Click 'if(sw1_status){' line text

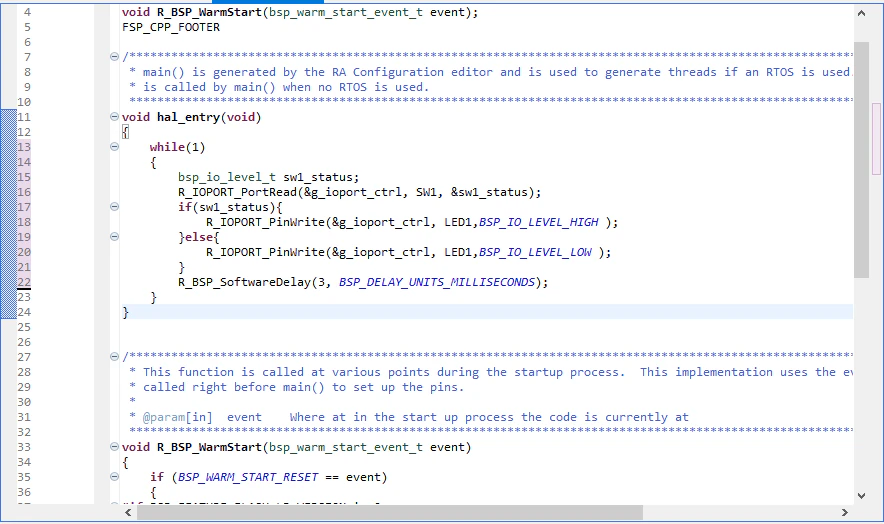coord(230,207)
